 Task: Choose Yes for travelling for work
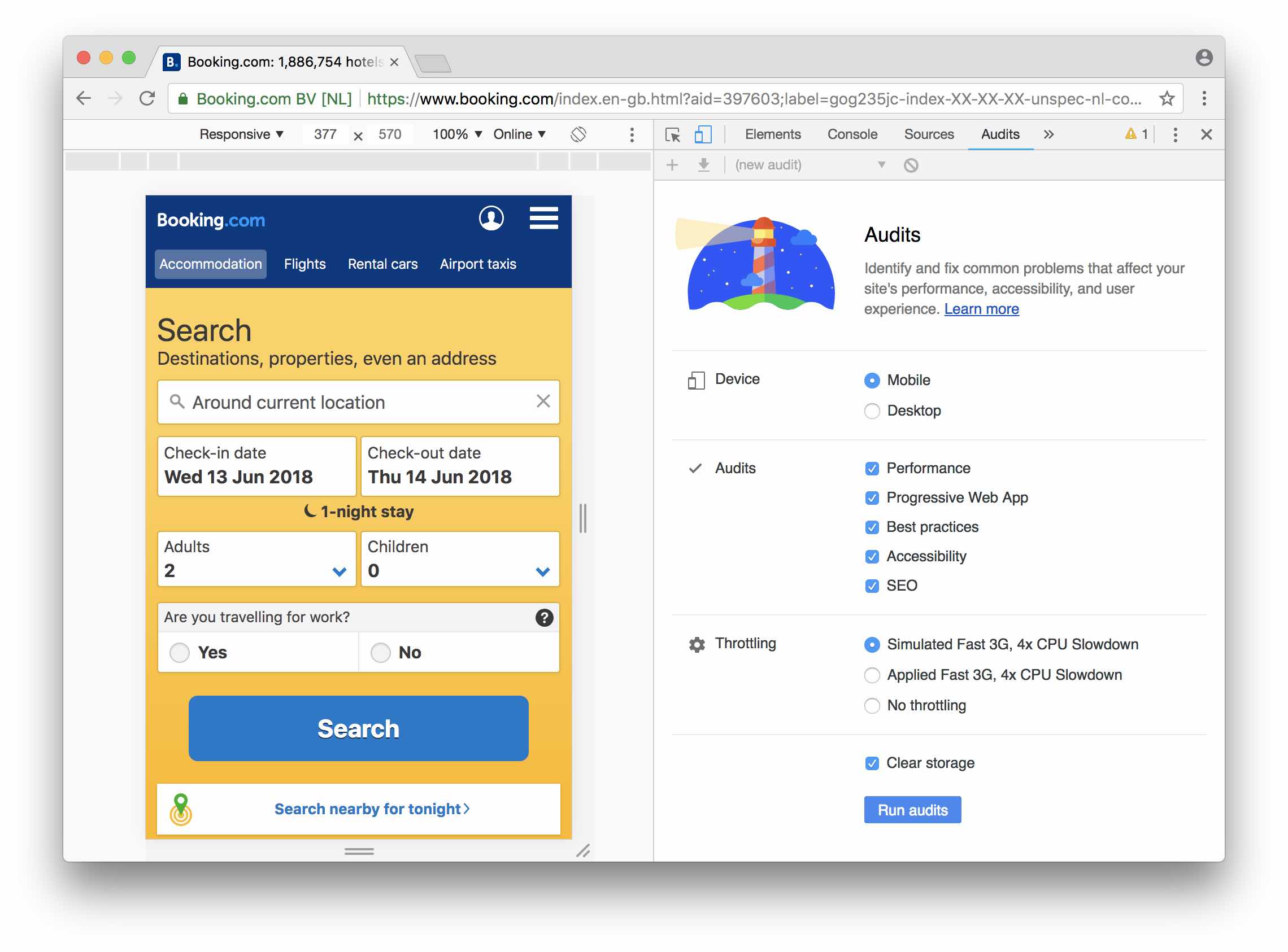coord(179,653)
